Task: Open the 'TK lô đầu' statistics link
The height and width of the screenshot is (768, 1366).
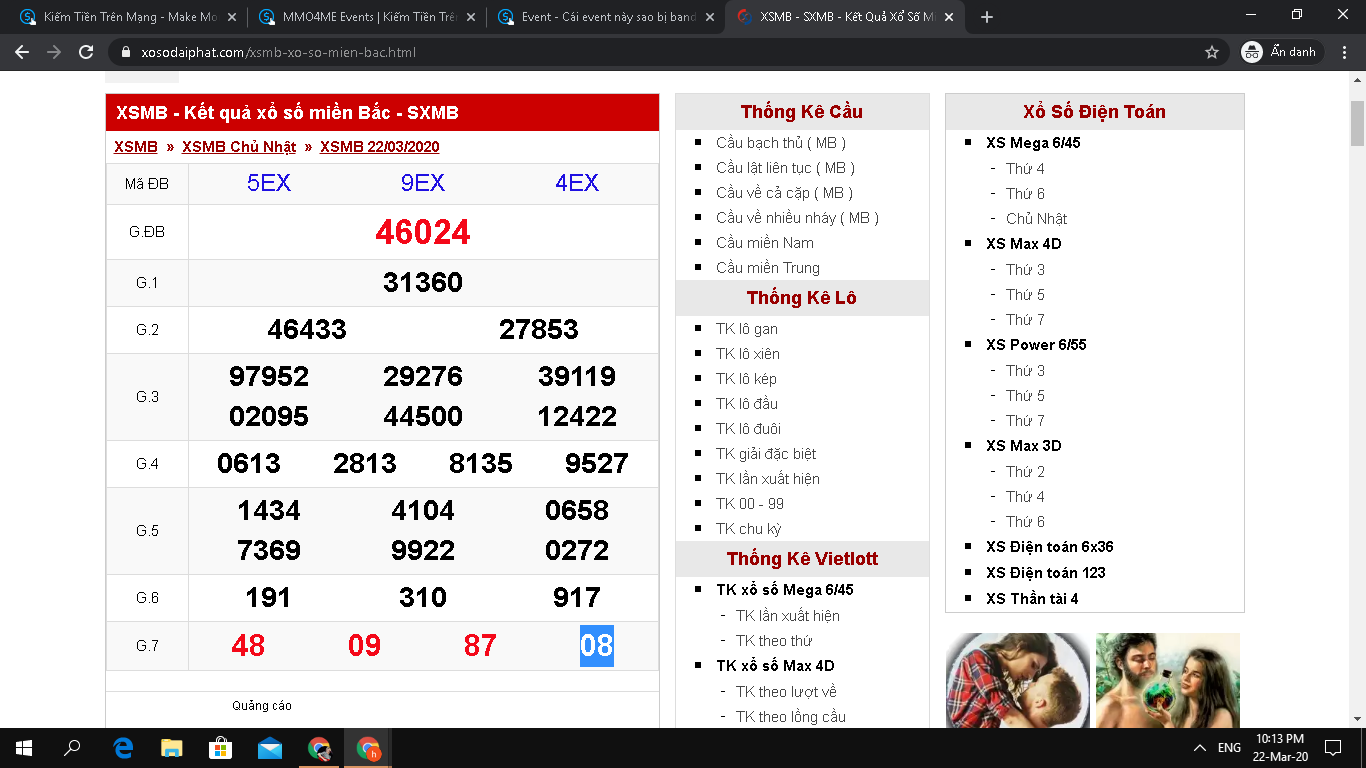Action: coord(747,404)
